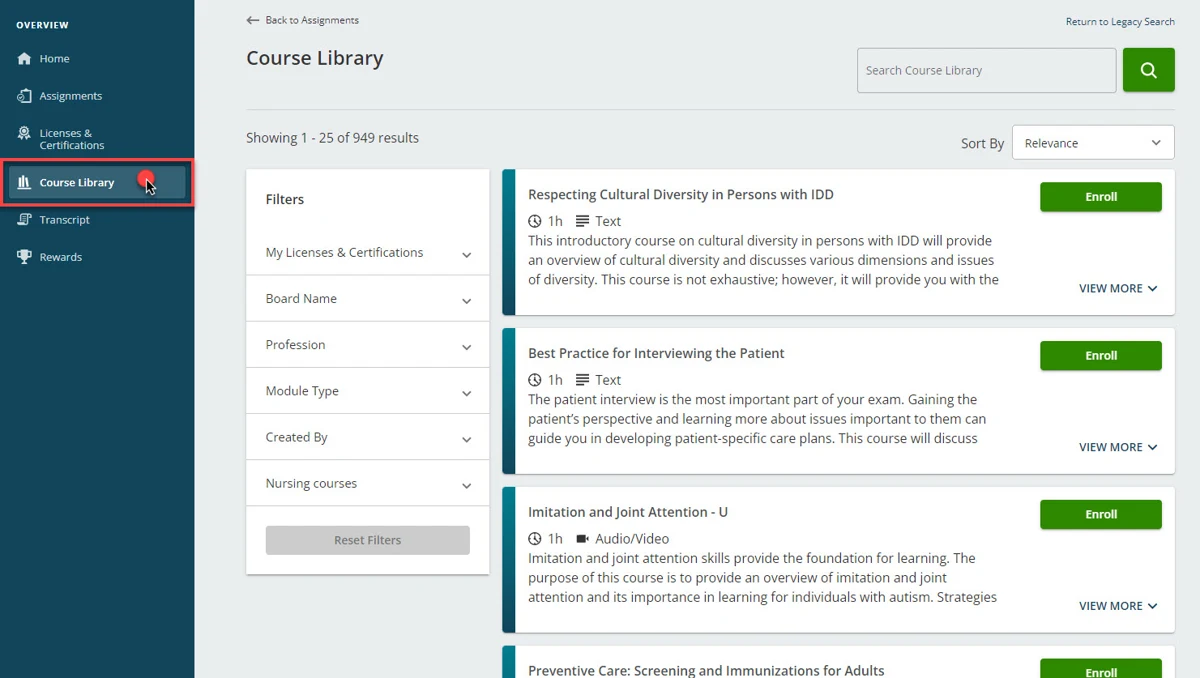Image resolution: width=1200 pixels, height=678 pixels.
Task: Enroll in Respecting Cultural Diversity in Persons with IDD
Action: [x=1101, y=197]
